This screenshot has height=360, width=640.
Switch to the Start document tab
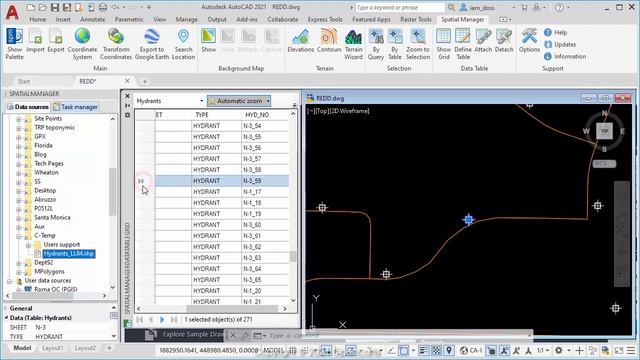point(24,81)
